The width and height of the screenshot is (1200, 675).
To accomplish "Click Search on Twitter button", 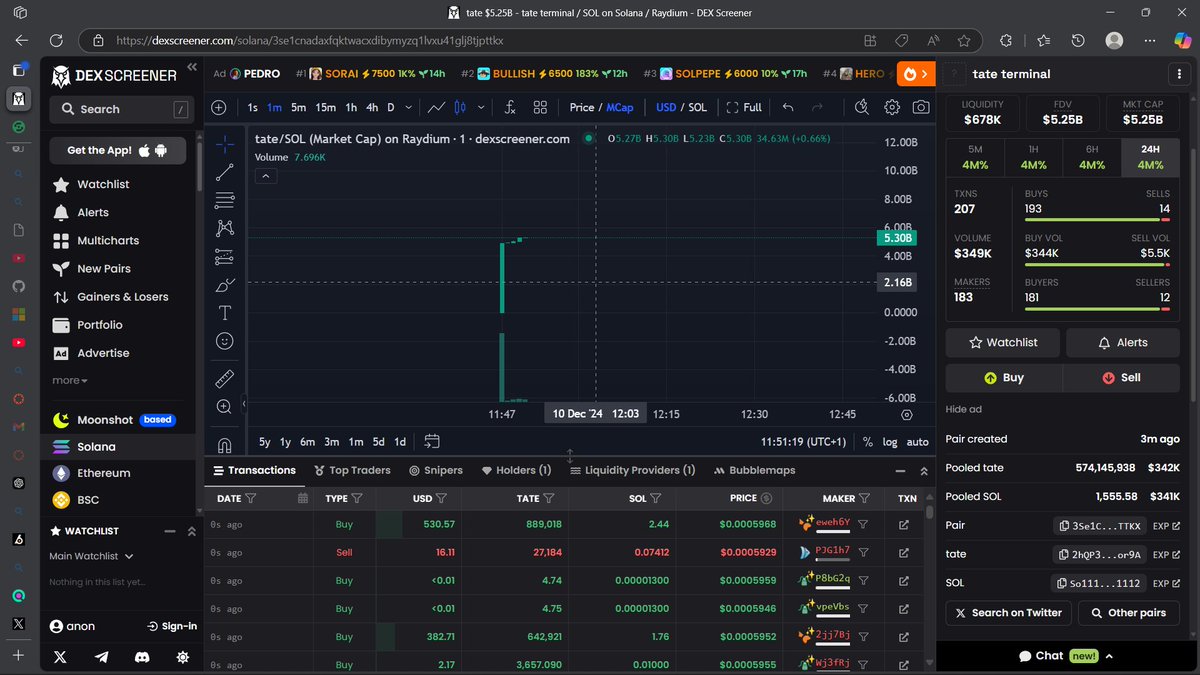I will click(x=1008, y=613).
